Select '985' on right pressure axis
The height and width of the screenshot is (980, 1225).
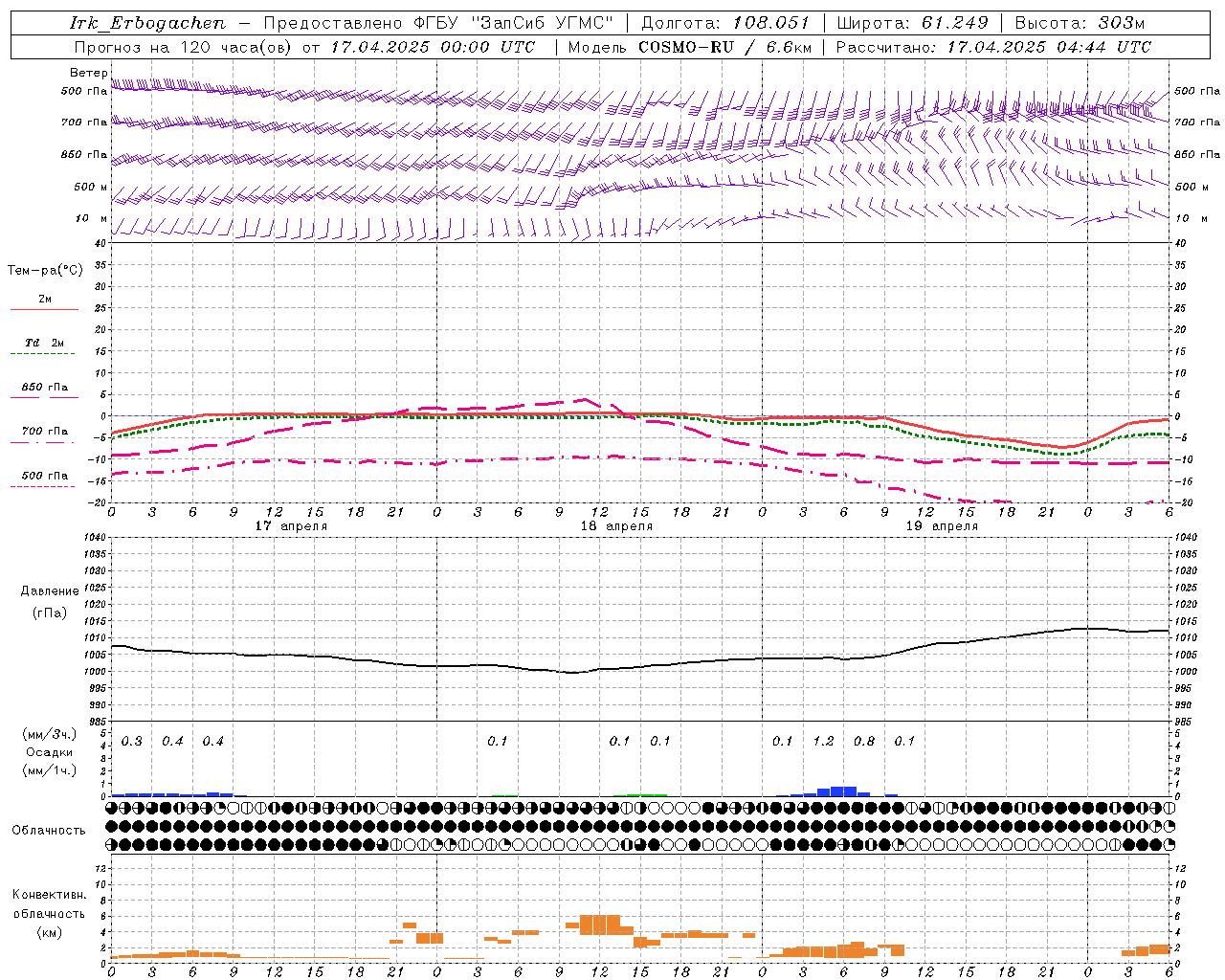(1184, 722)
